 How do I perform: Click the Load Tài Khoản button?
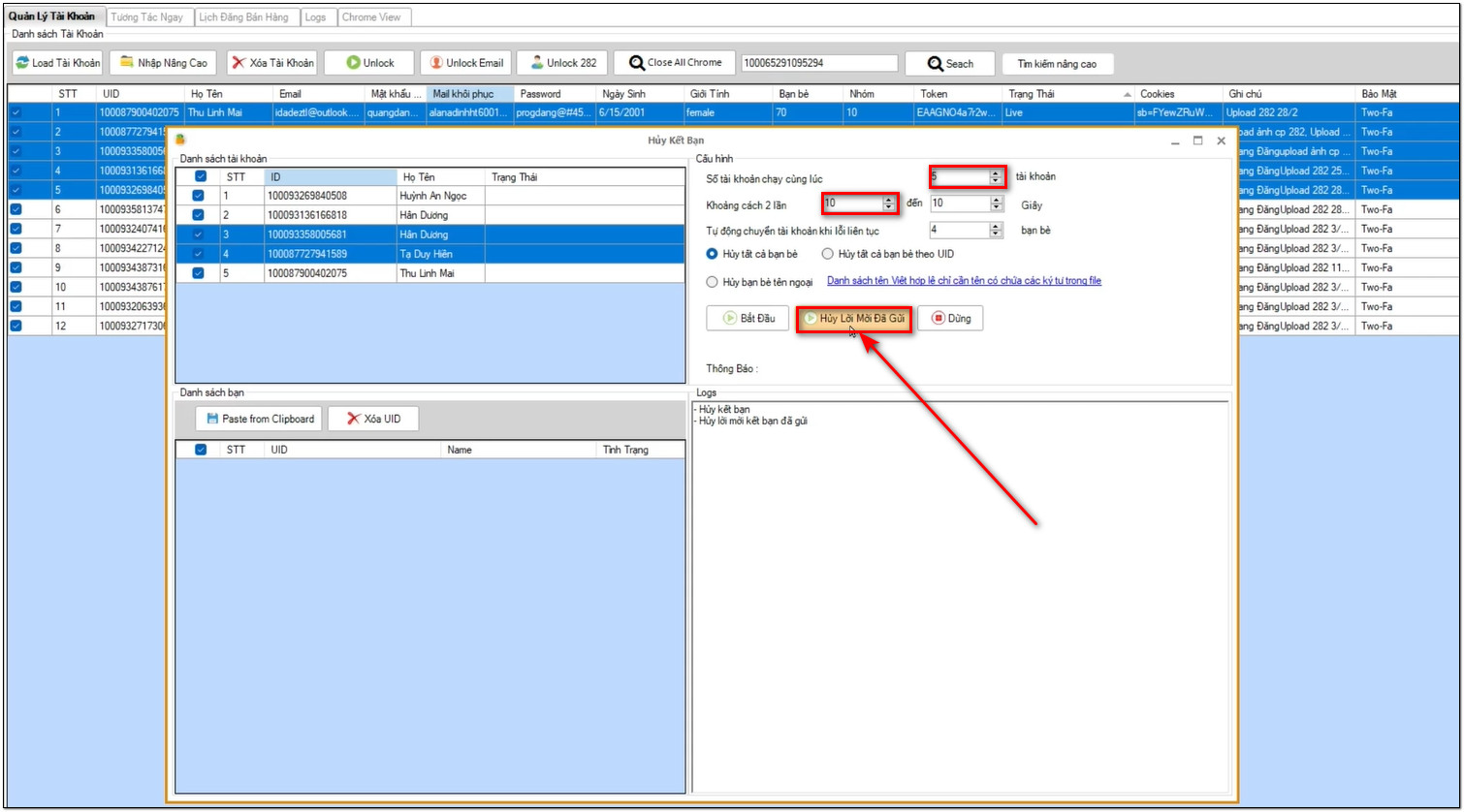tap(58, 63)
